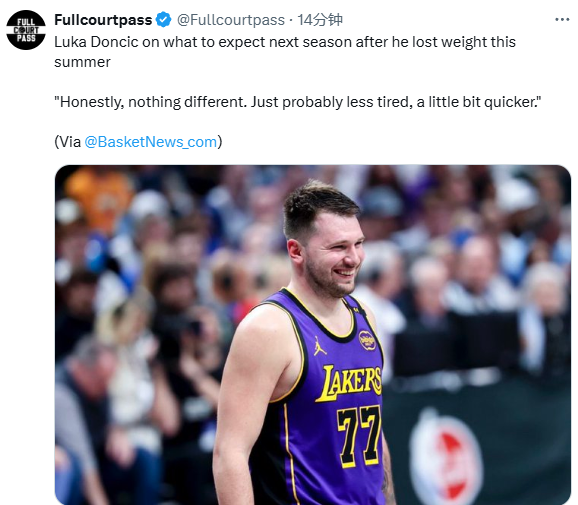Click the tweet text about Luka Doncic

pyautogui.click(x=285, y=52)
